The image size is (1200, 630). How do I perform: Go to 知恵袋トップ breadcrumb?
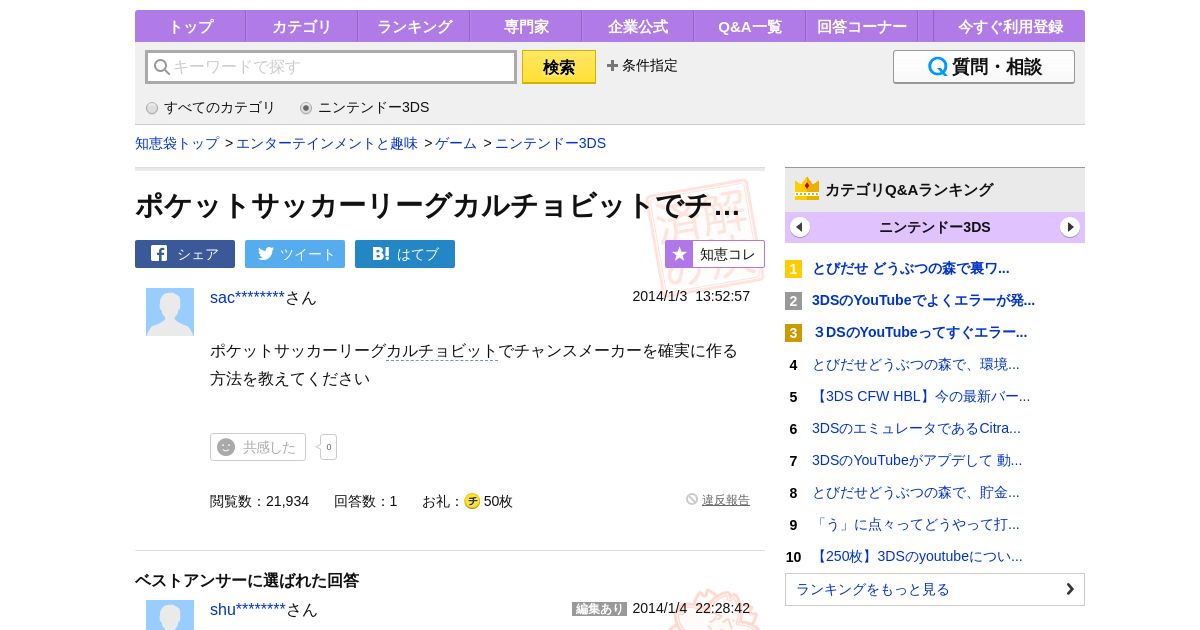pos(177,143)
